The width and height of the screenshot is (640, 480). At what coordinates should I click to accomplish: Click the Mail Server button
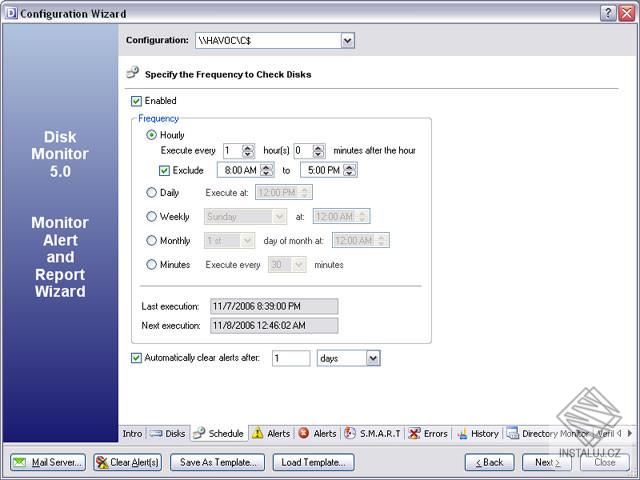click(48, 462)
